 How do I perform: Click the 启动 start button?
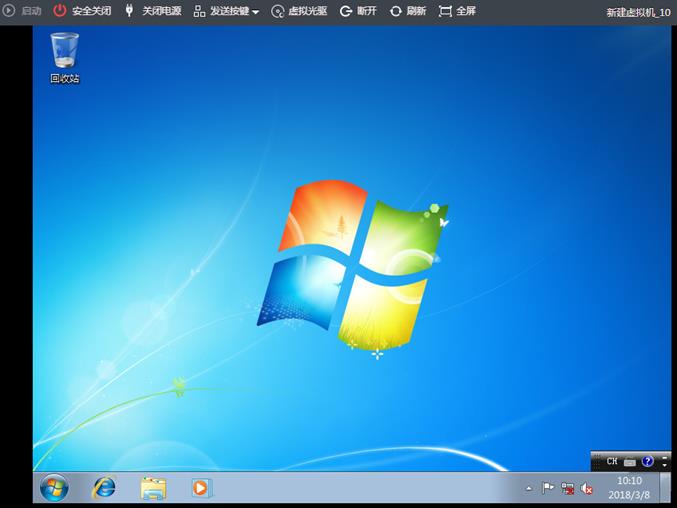(x=22, y=11)
